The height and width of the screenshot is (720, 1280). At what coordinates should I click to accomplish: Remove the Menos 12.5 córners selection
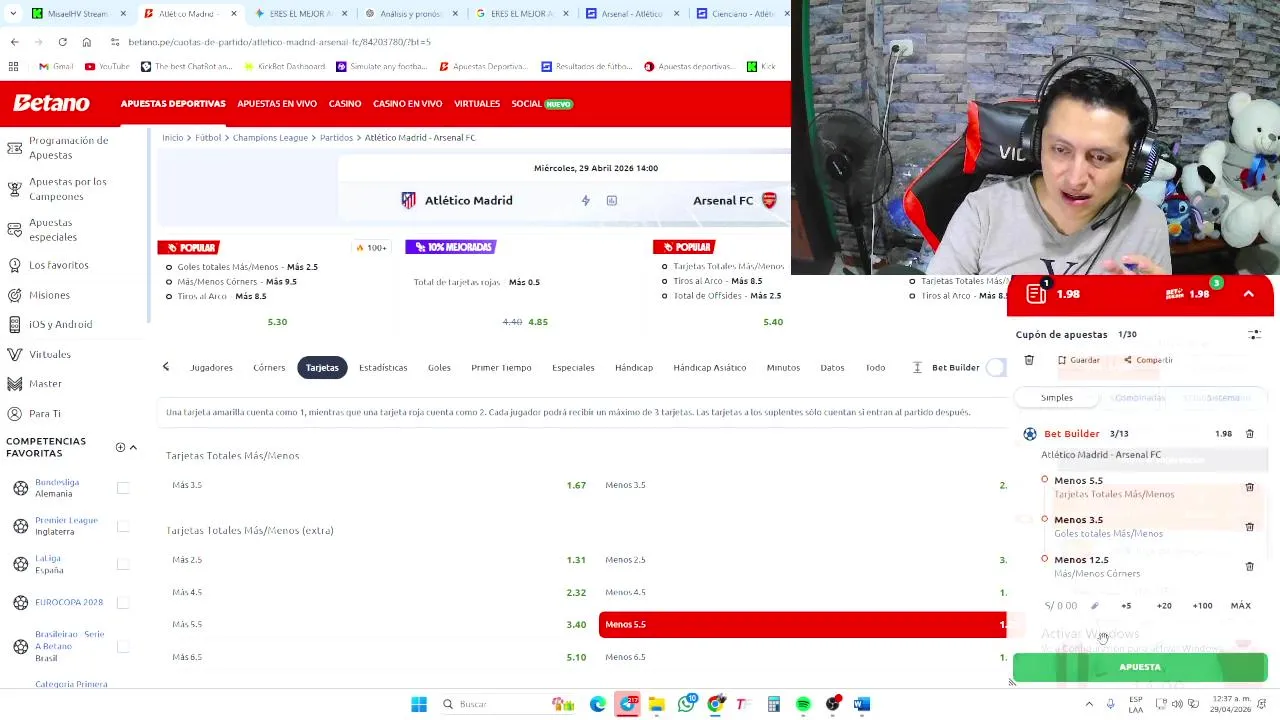pos(1249,567)
